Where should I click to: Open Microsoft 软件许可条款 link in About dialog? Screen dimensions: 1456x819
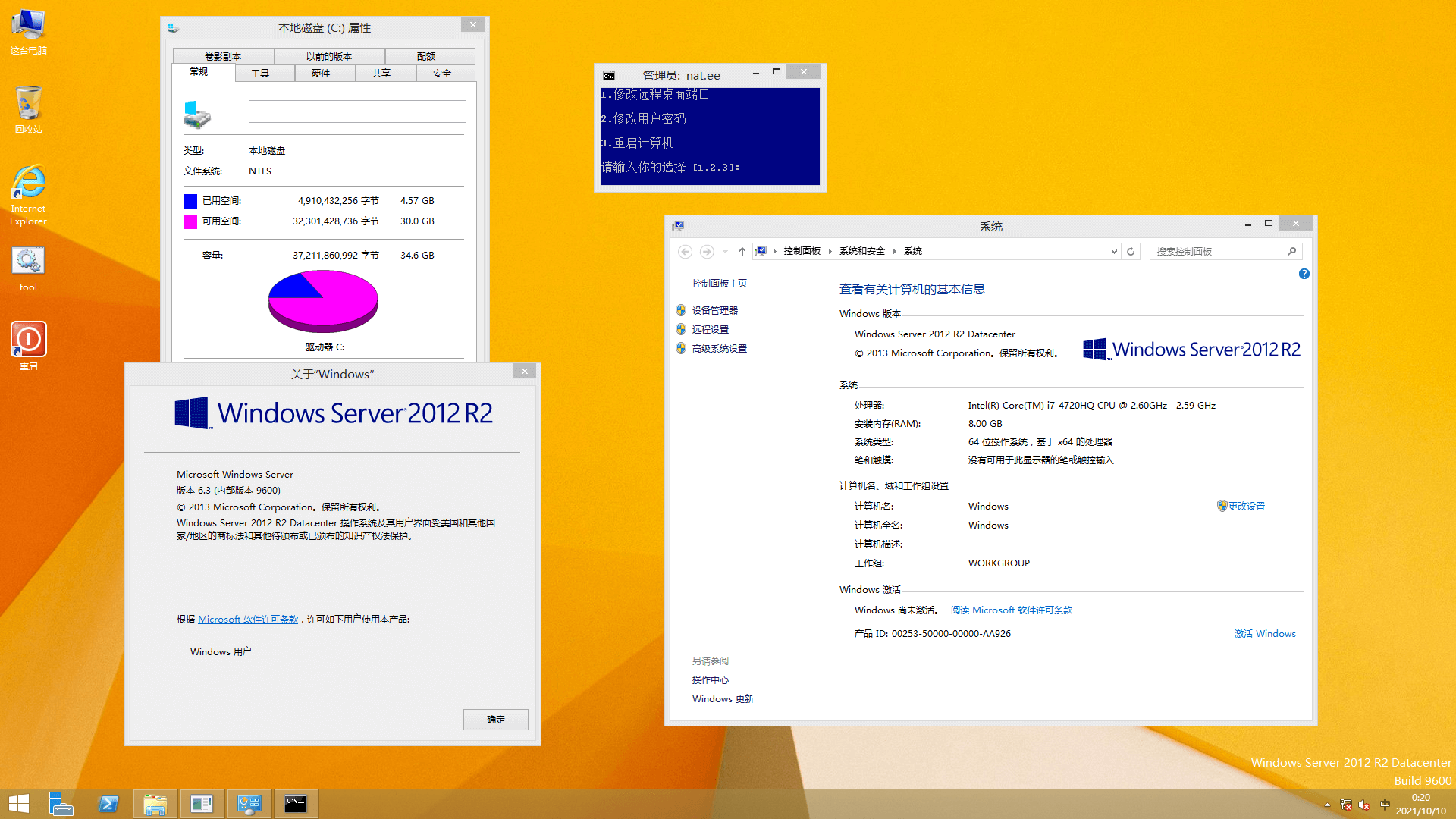(248, 620)
